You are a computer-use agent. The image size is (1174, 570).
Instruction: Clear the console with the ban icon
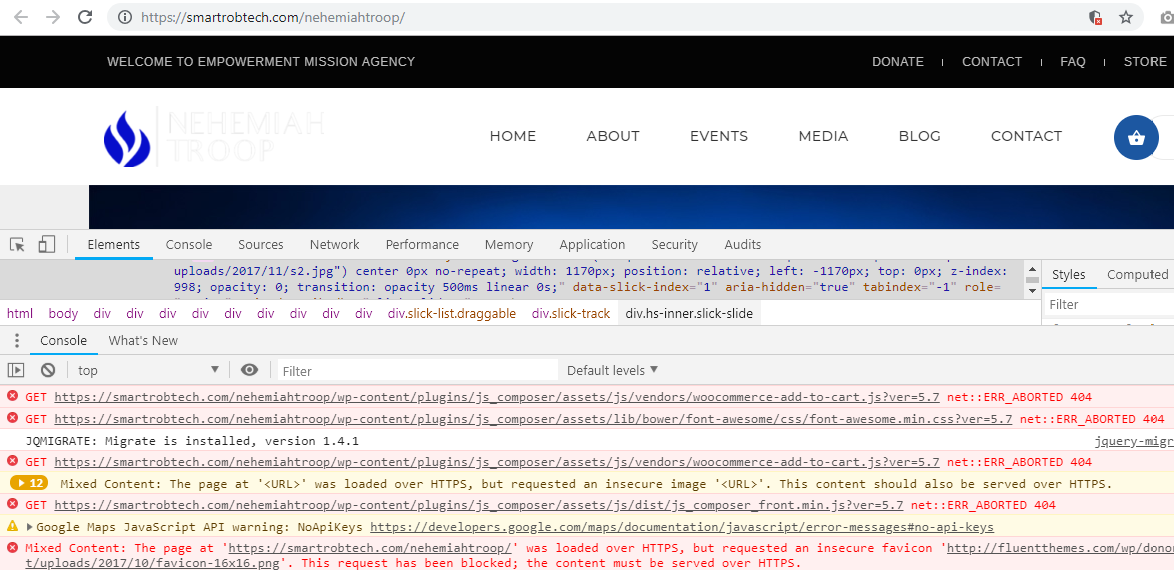tap(47, 370)
